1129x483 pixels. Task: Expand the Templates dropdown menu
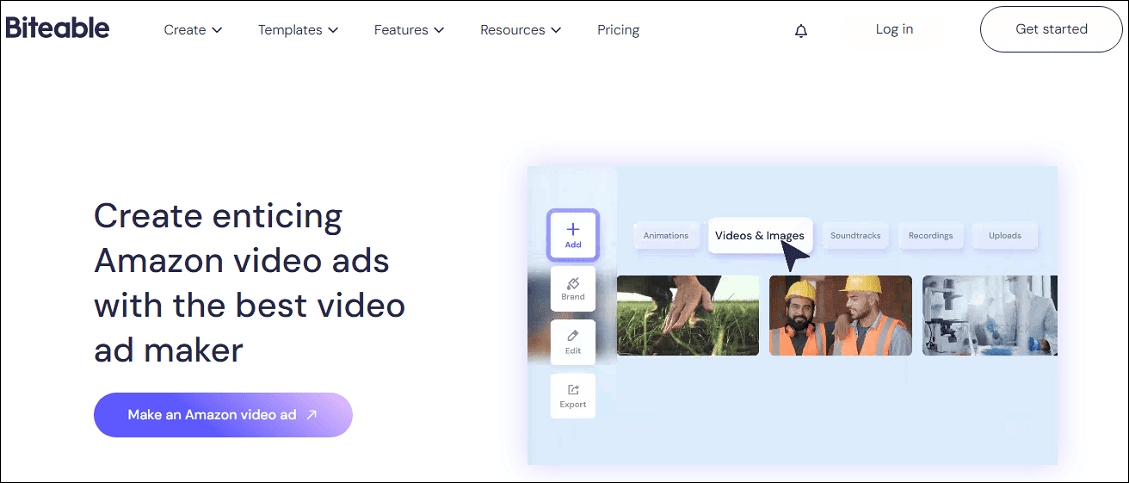tap(298, 30)
